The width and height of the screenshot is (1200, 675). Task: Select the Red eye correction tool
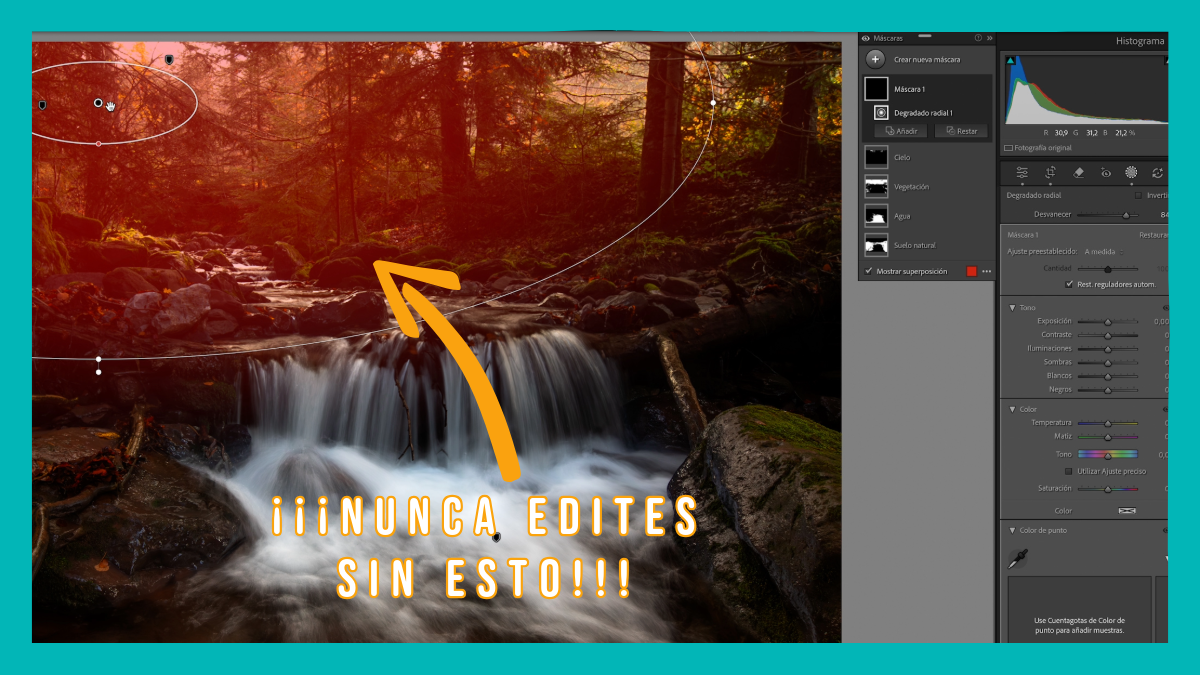click(1106, 172)
